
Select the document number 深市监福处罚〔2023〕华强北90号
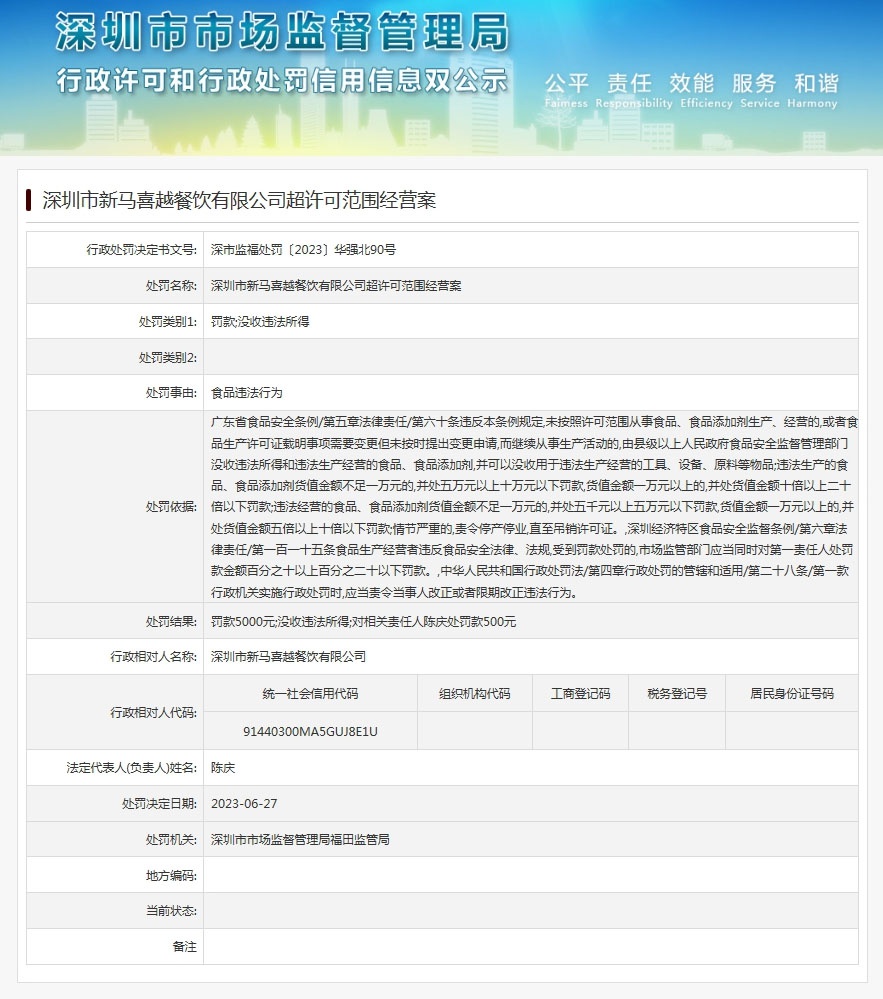coord(303,250)
